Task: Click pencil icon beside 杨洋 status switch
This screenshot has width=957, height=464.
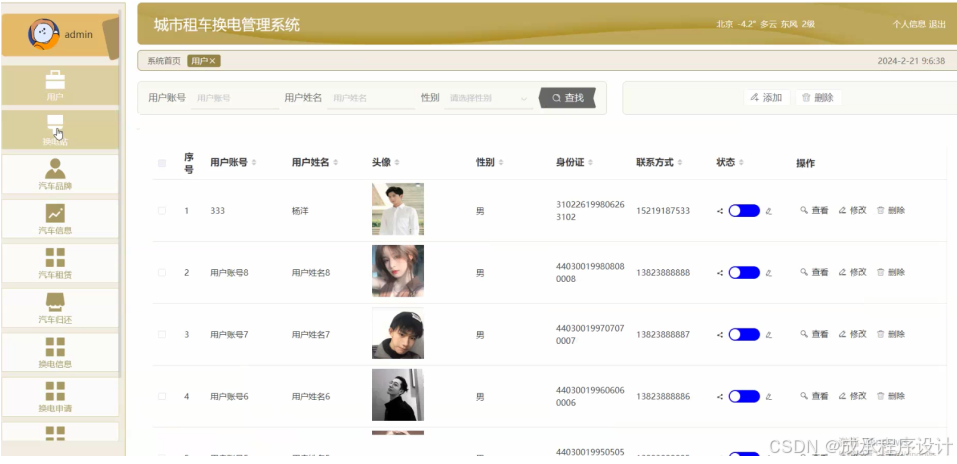Action: [x=768, y=211]
